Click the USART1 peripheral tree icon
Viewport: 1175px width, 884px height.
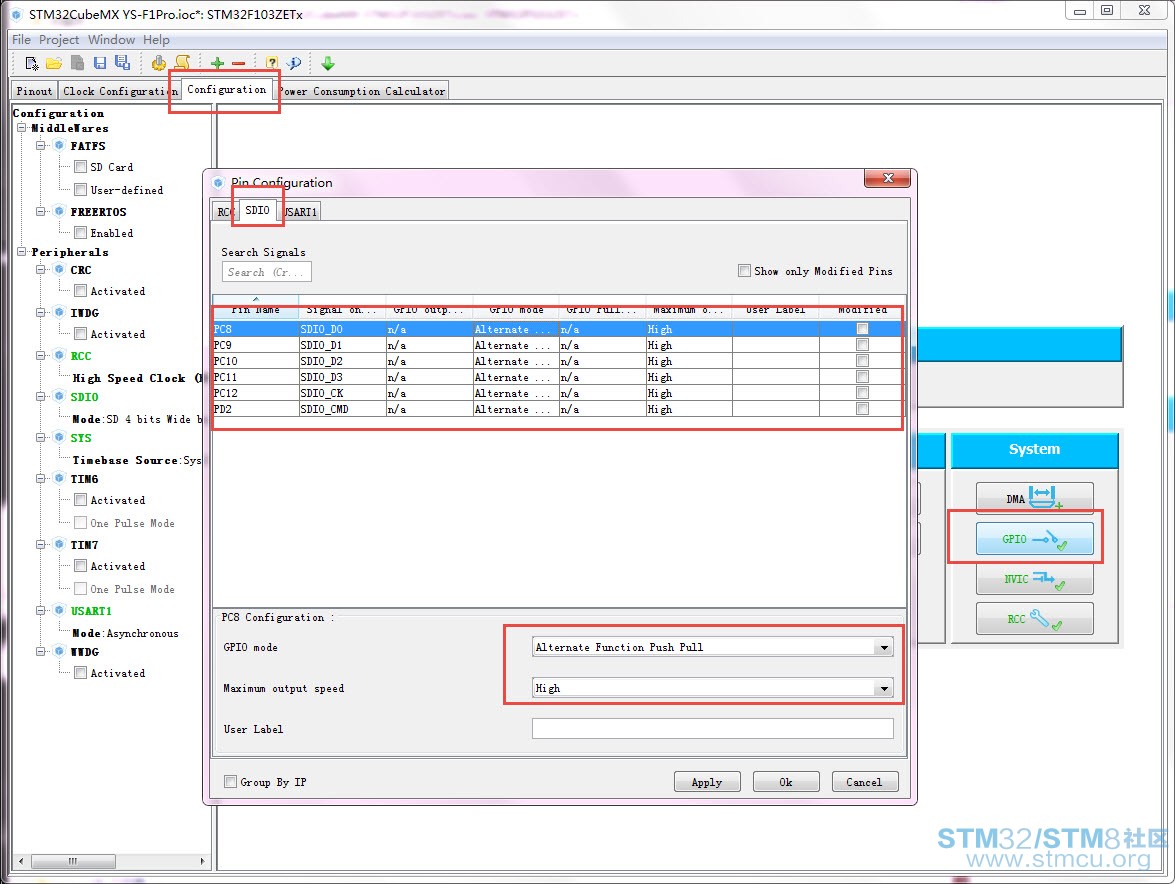click(60, 611)
